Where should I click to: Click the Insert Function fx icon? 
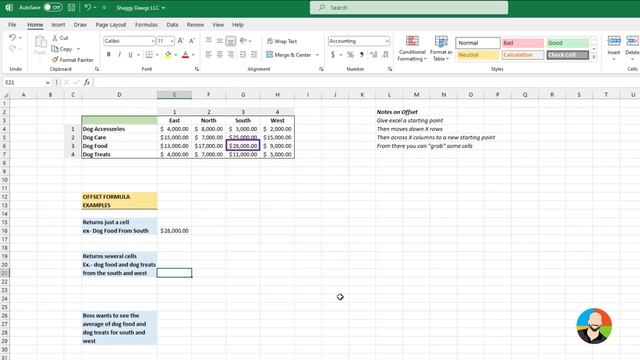pyautogui.click(x=87, y=82)
